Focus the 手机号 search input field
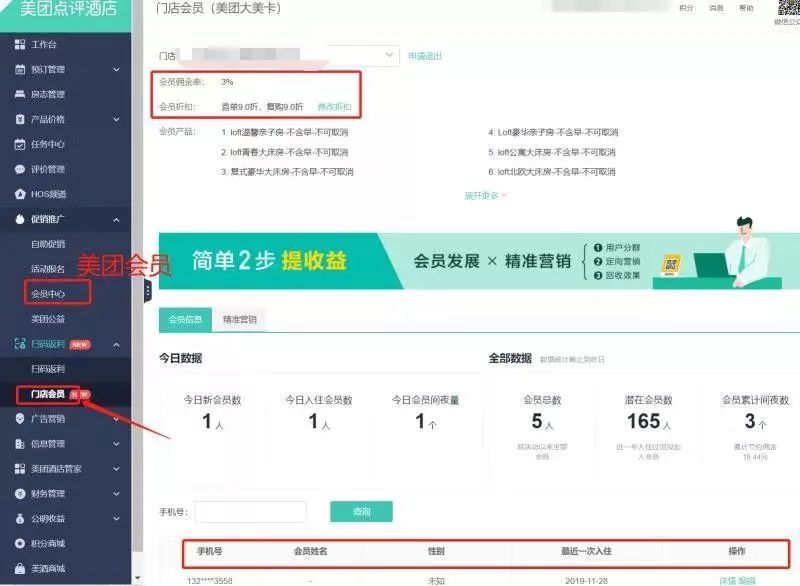The image size is (800, 586). pyautogui.click(x=251, y=512)
